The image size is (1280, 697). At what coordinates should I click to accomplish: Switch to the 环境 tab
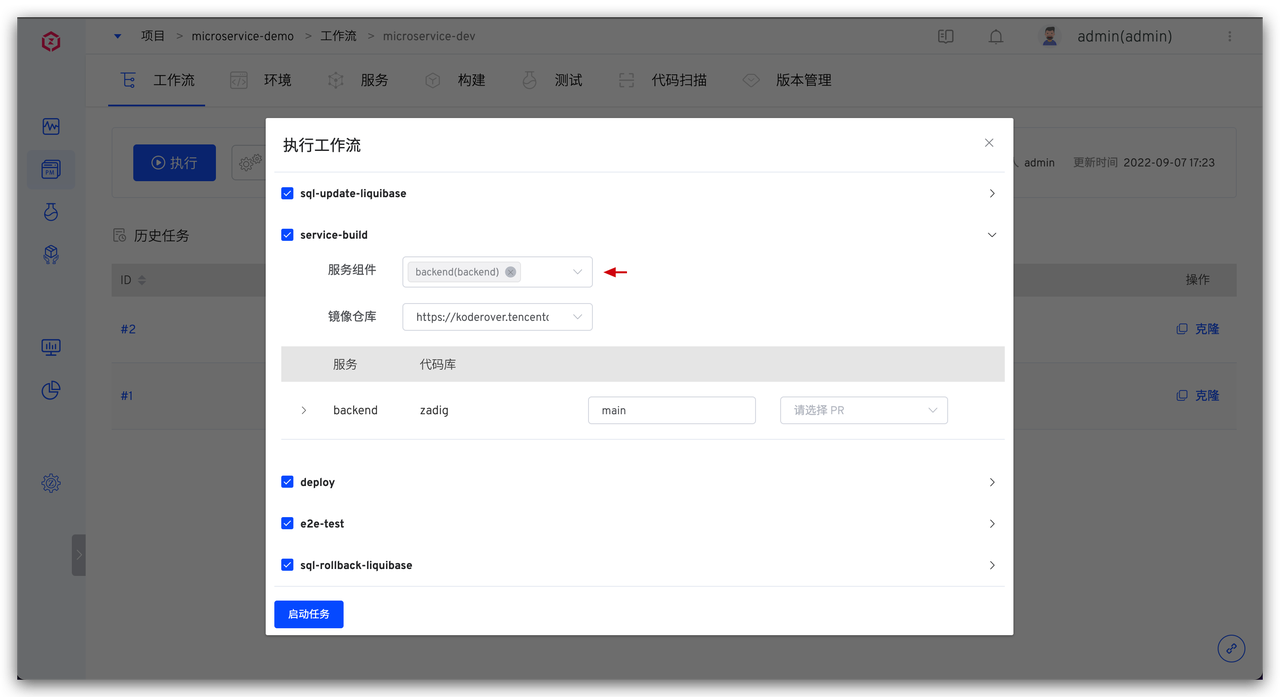pyautogui.click(x=262, y=80)
